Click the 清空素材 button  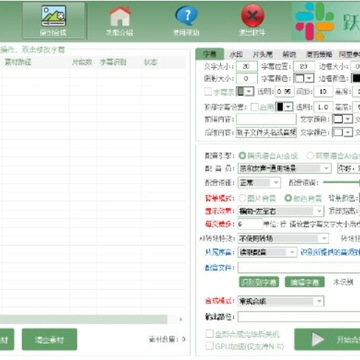(x=49, y=339)
